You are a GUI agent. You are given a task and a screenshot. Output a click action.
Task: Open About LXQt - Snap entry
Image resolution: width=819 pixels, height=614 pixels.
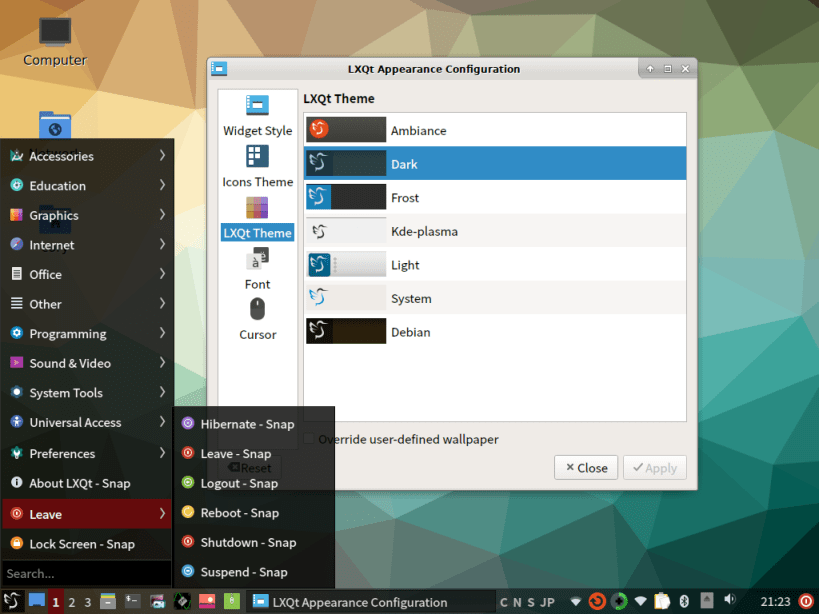pyautogui.click(x=87, y=483)
